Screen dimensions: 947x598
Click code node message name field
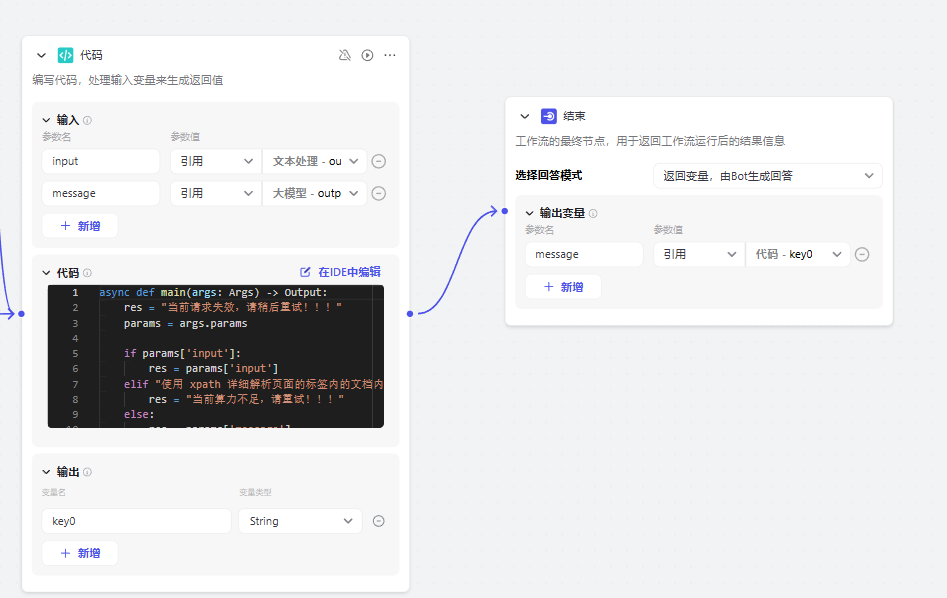coord(101,193)
